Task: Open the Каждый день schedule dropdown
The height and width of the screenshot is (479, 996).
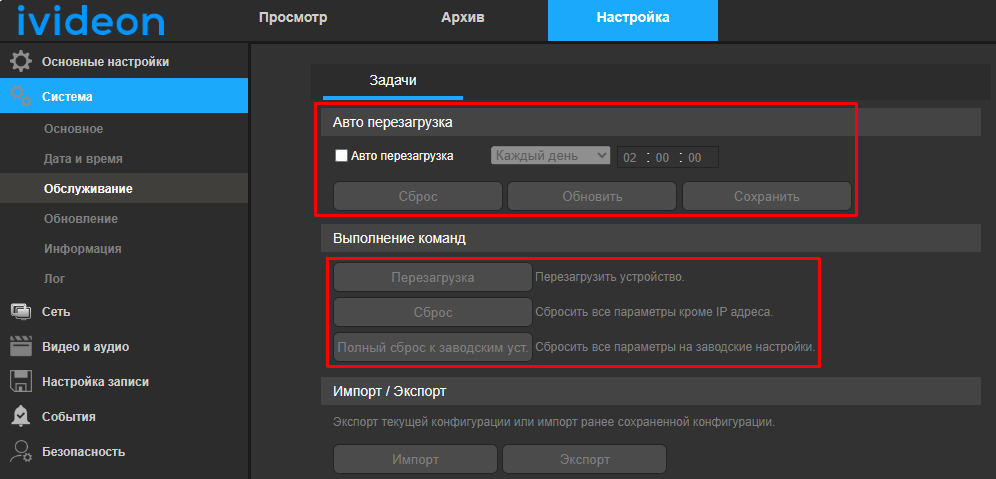Action: point(550,156)
